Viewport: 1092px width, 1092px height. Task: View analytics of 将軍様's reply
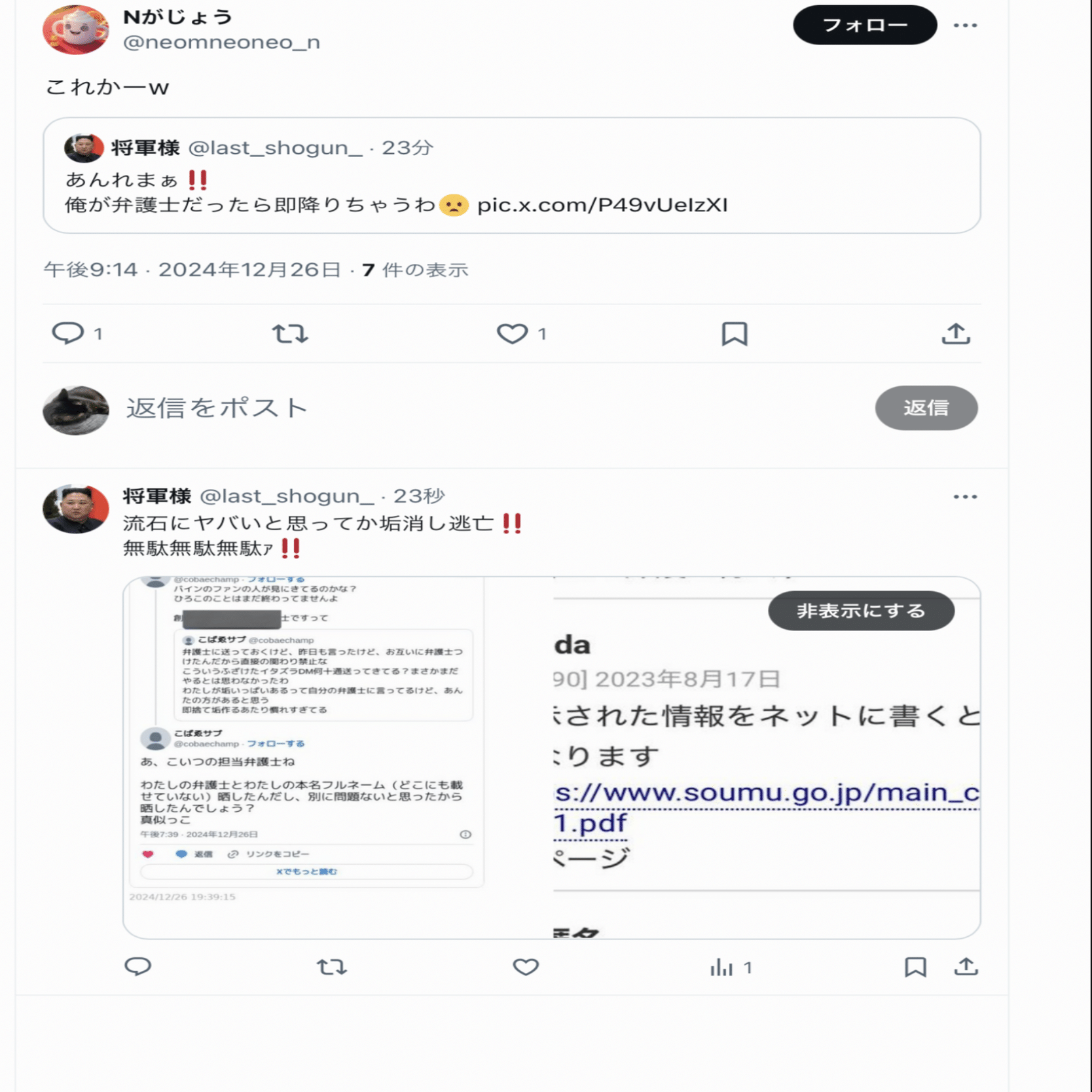click(x=721, y=967)
